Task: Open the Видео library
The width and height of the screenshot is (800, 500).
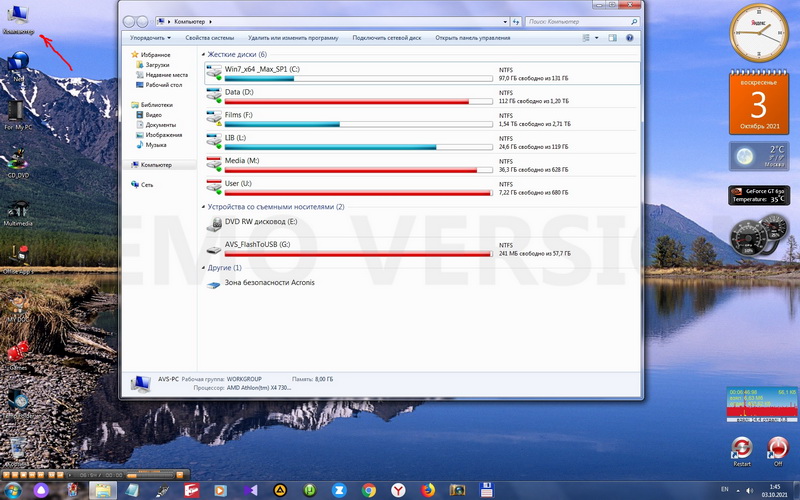Action: [x=153, y=115]
